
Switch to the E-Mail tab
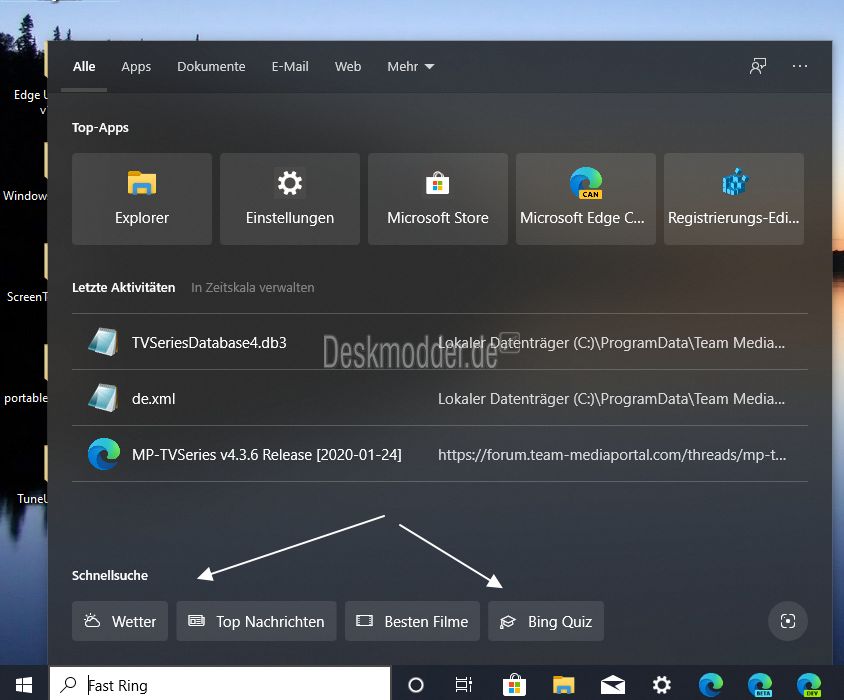coord(290,67)
